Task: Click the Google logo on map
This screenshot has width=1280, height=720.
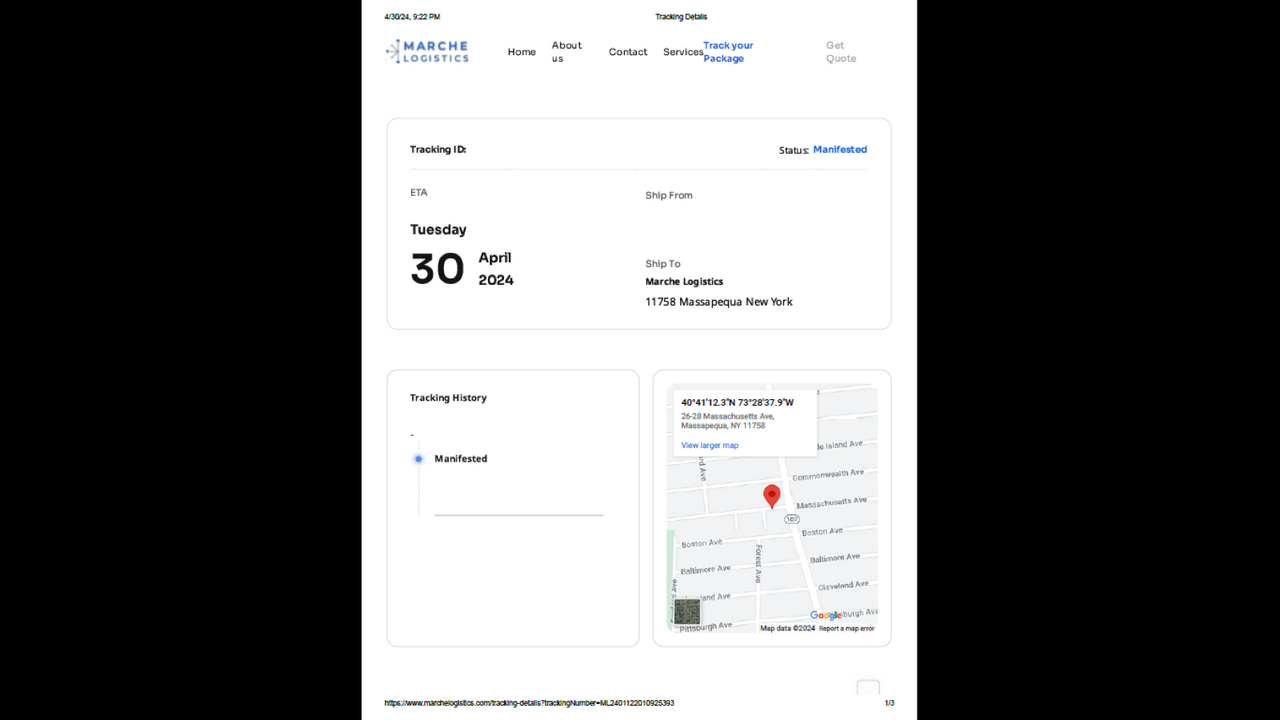Action: pos(826,615)
